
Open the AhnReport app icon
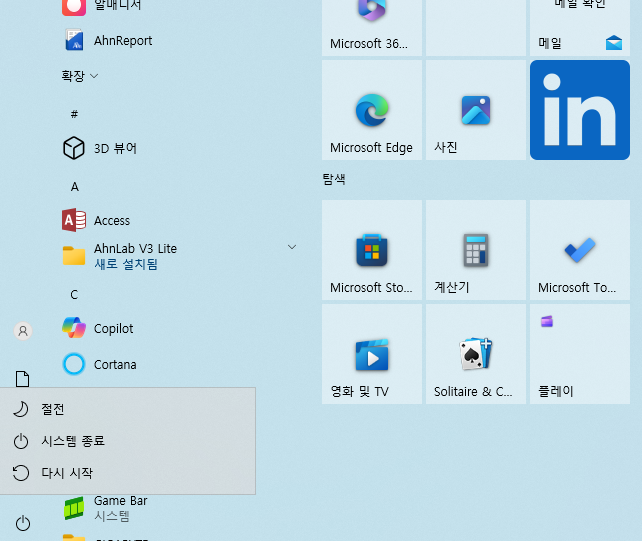74,40
